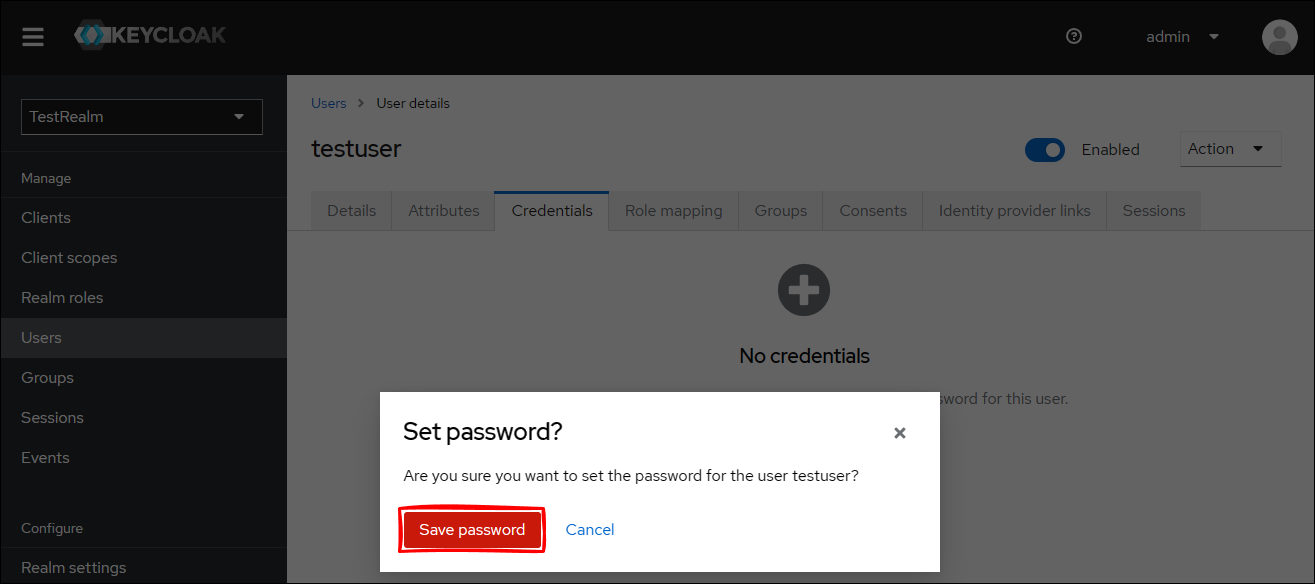Switch to the Role mapping tab

(673, 211)
